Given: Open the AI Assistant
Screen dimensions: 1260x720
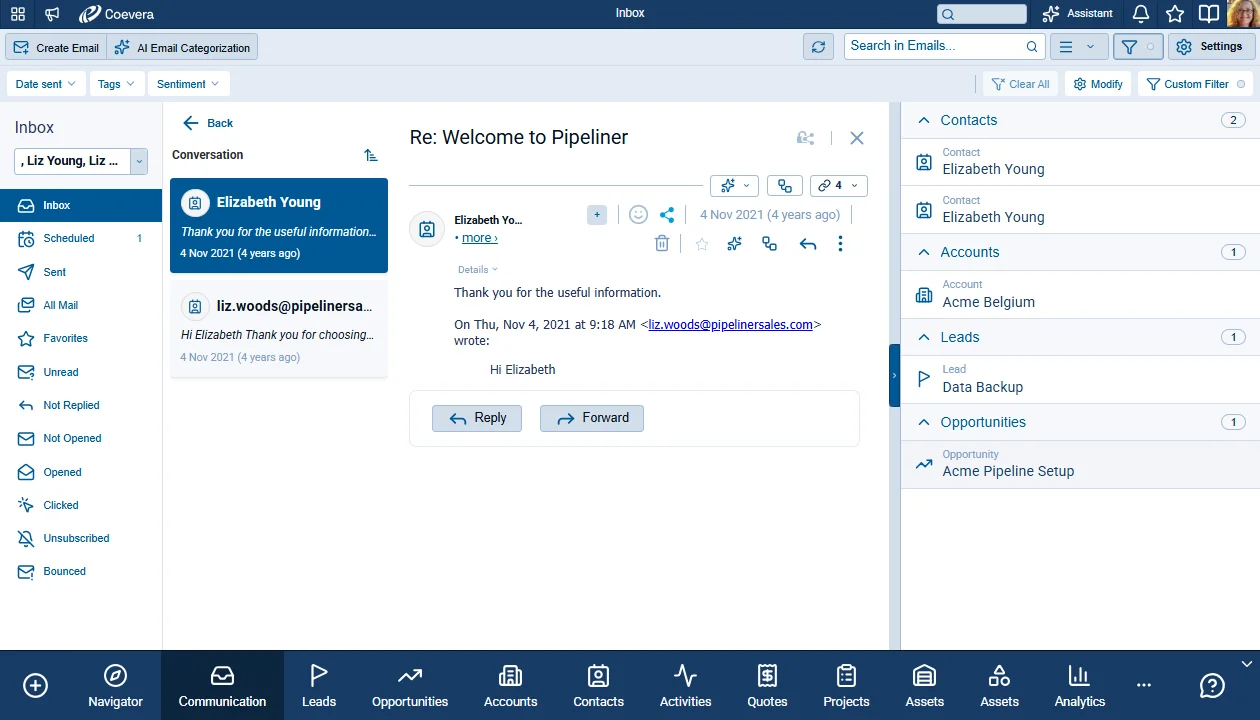Looking at the screenshot, I should point(1077,14).
